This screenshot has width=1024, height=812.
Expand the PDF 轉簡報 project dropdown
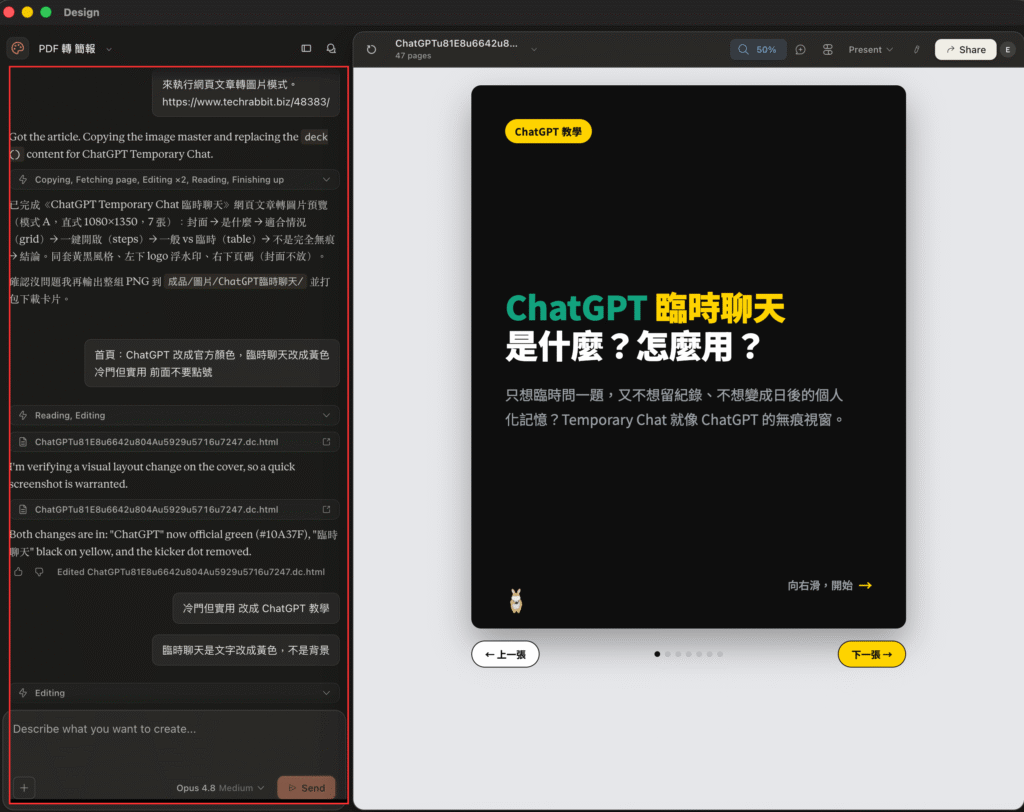coord(109,49)
